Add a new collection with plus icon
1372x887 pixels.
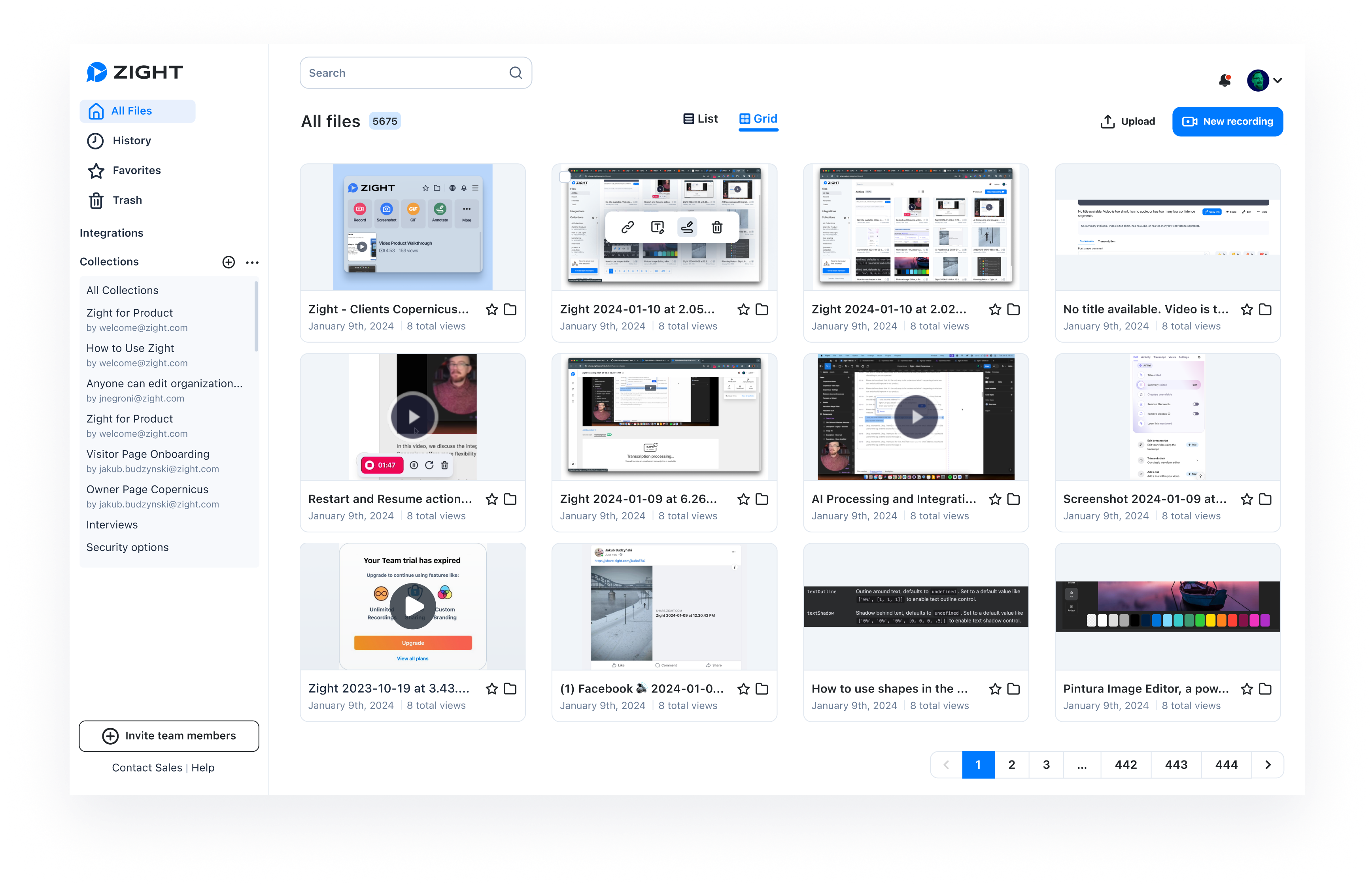click(x=229, y=262)
